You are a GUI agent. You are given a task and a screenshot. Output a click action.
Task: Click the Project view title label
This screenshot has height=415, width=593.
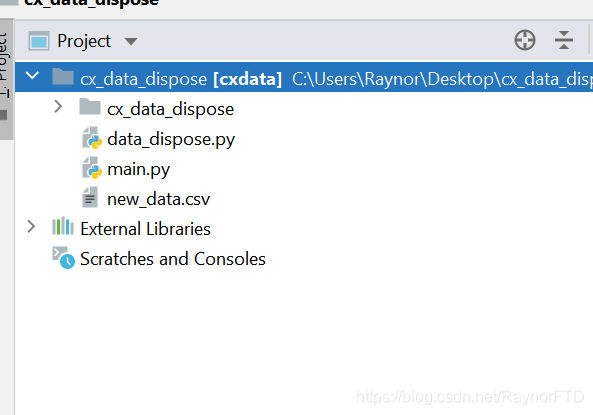click(84, 41)
